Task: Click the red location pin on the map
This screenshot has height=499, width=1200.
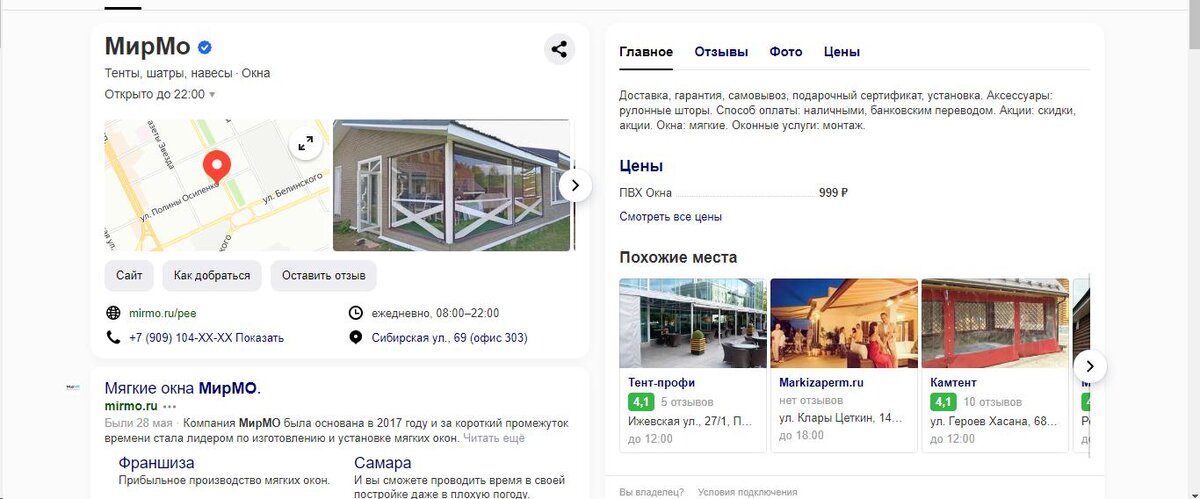Action: tap(217, 166)
